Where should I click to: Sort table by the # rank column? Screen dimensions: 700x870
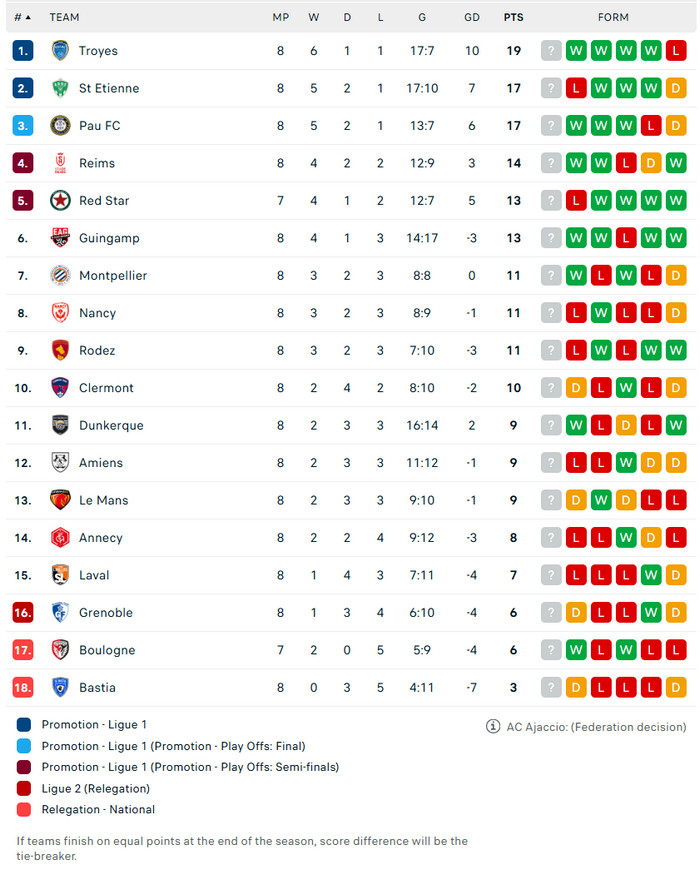[x=22, y=17]
